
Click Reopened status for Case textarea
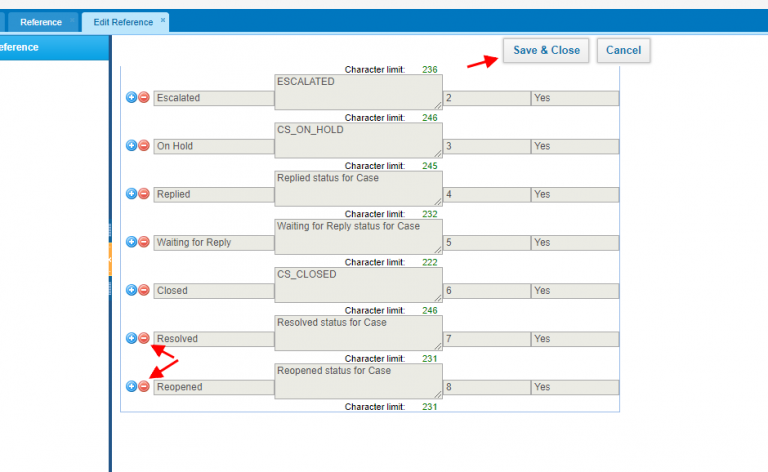click(359, 381)
